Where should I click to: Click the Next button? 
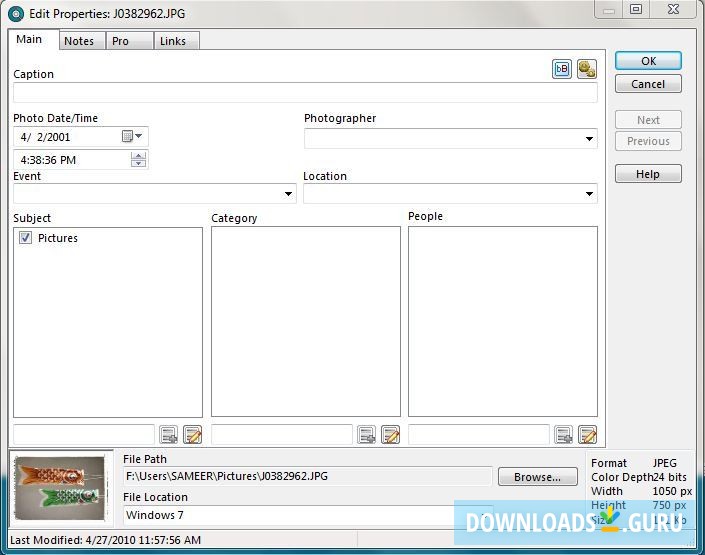click(x=648, y=120)
